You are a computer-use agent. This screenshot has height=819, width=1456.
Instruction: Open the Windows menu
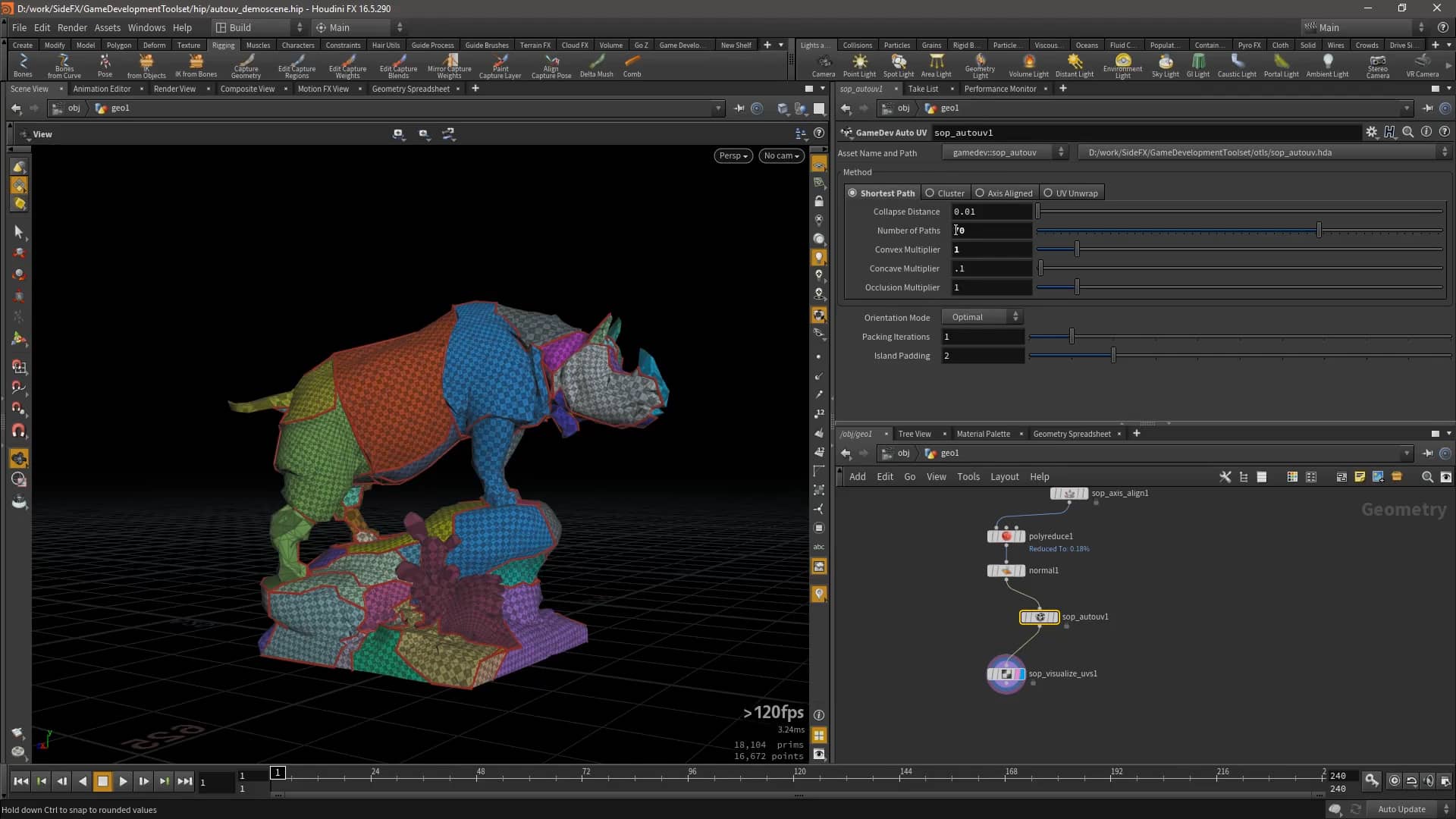pyautogui.click(x=146, y=27)
